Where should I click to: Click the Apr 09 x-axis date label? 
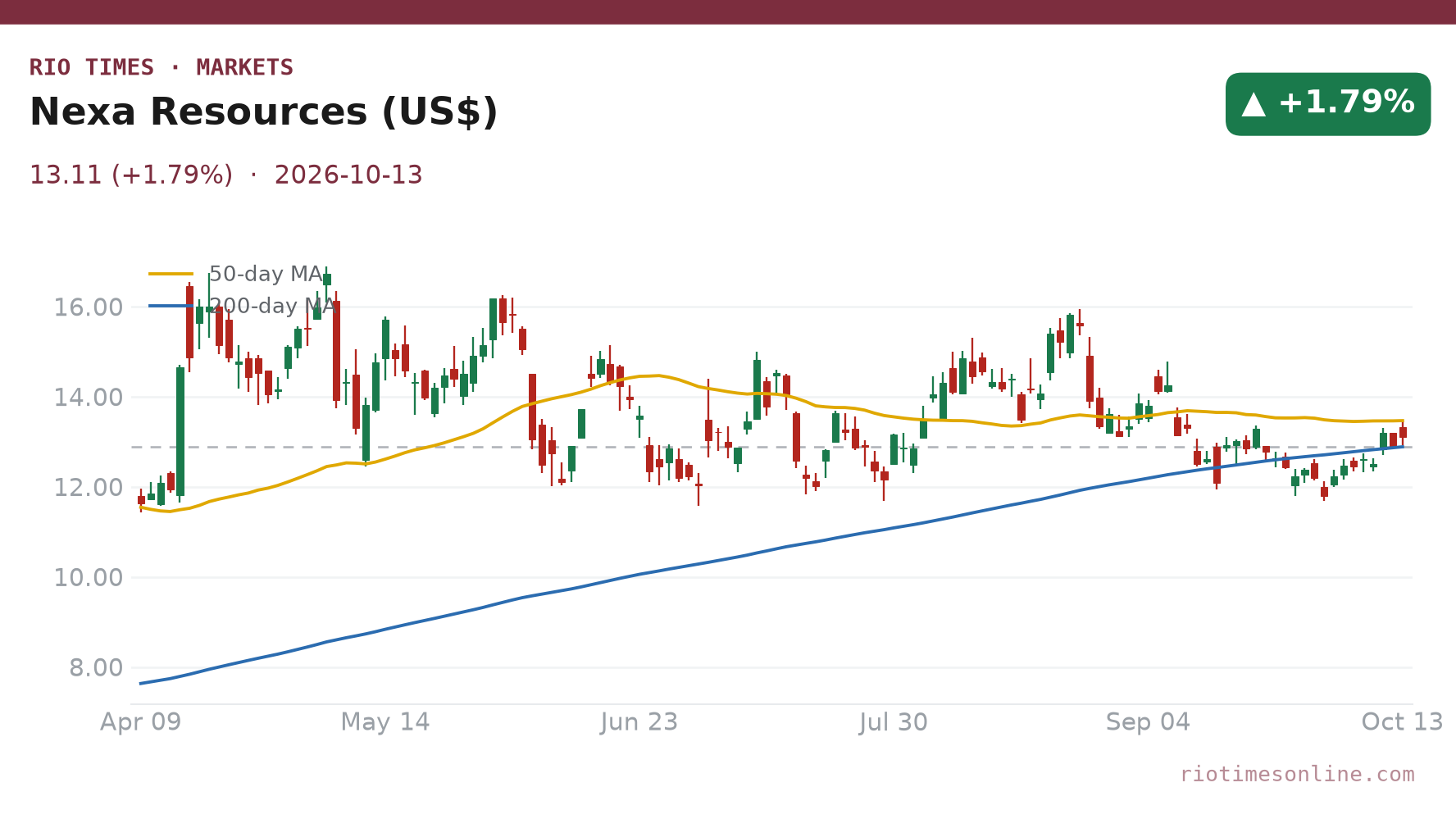point(140,722)
